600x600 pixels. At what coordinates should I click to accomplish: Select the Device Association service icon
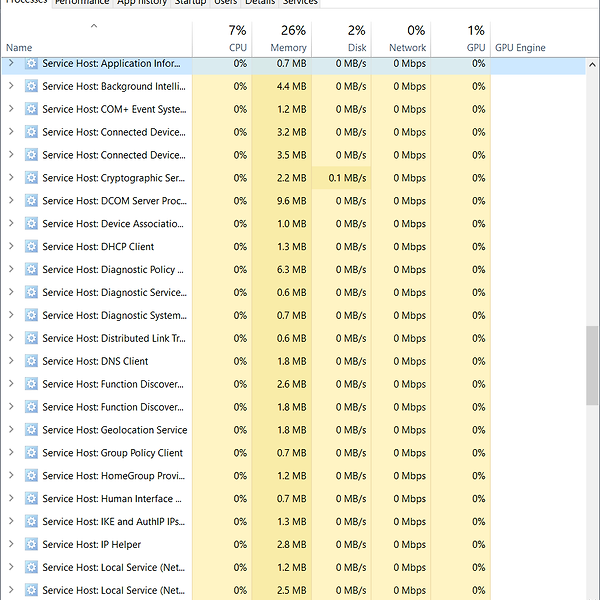(31, 223)
